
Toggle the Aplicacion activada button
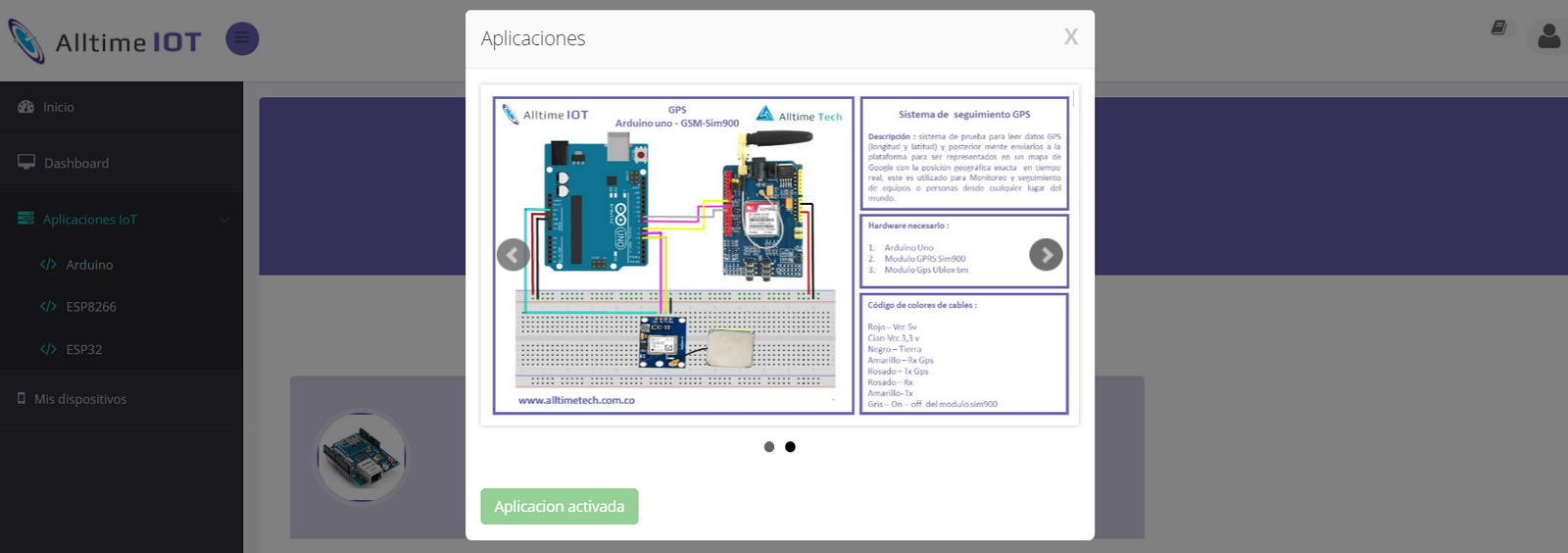tap(559, 507)
